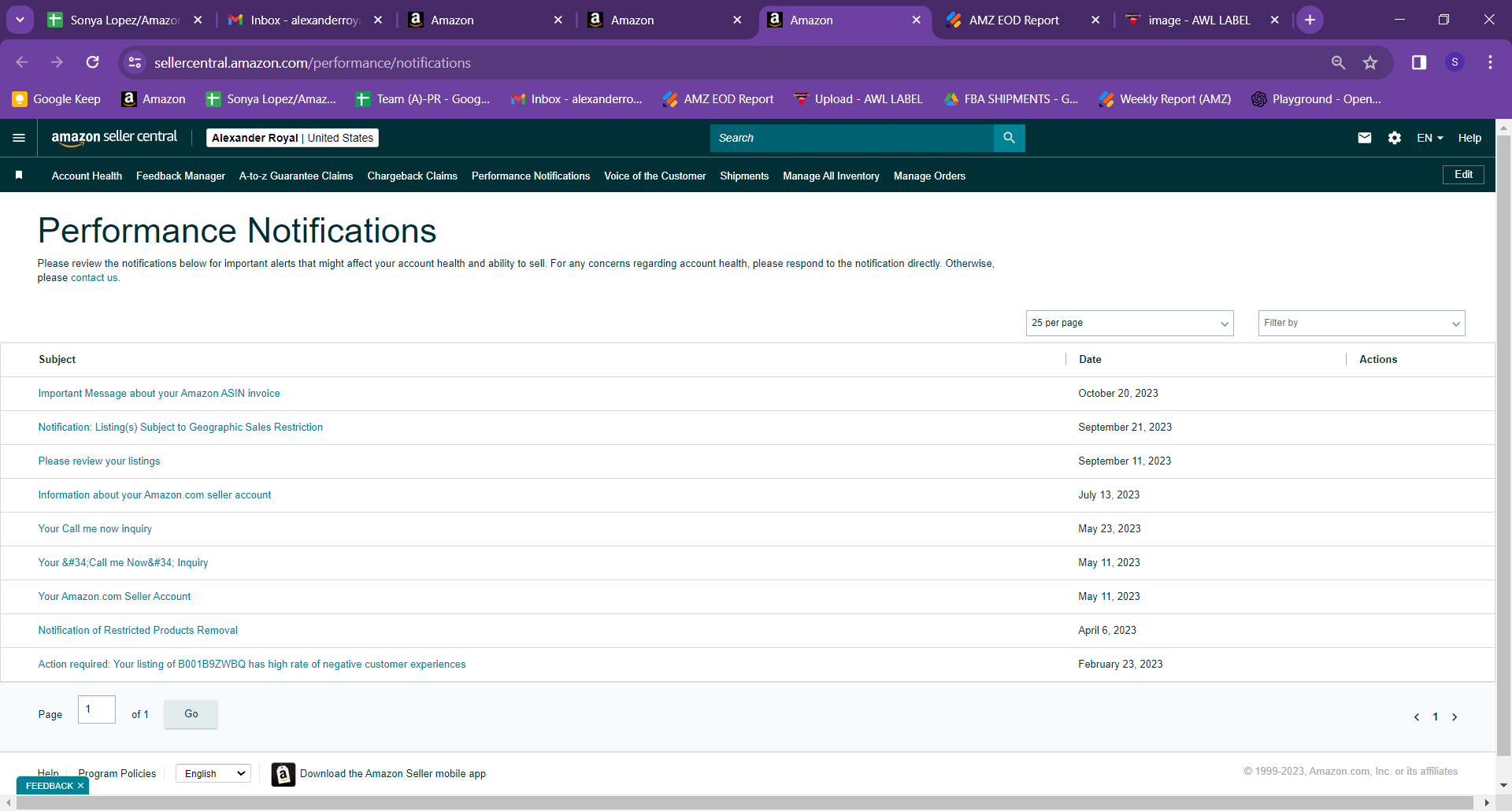Screen dimensions: 1512x811
Task: Click the site information icon in address bar
Action: coord(135,62)
